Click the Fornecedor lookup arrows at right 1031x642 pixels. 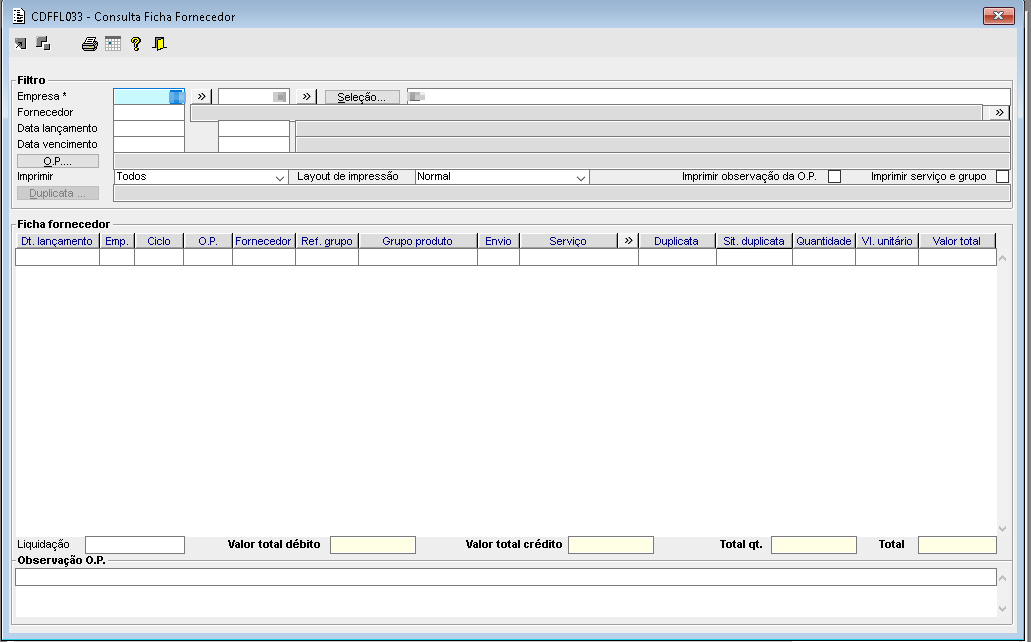pyautogui.click(x=999, y=112)
